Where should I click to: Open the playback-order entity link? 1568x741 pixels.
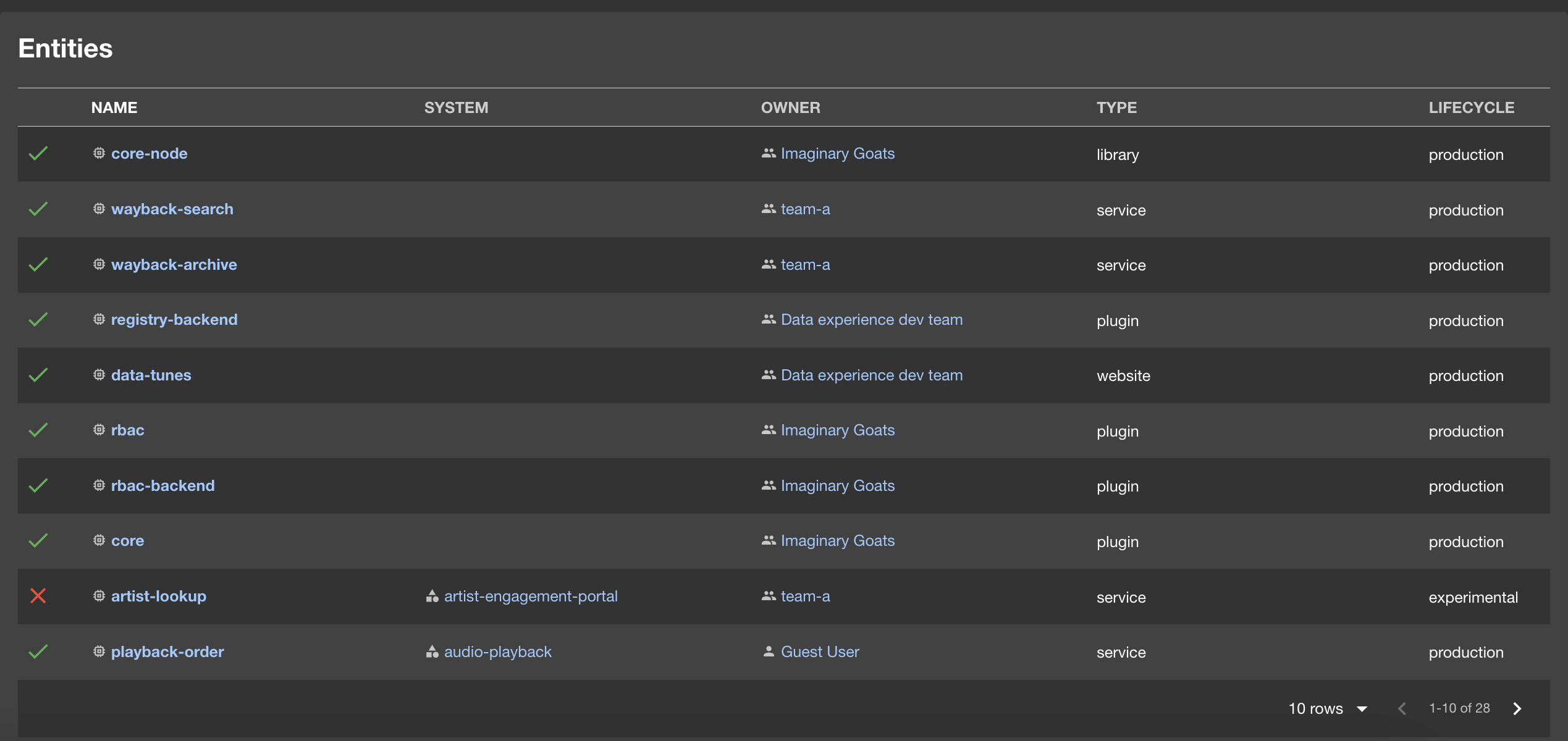coord(167,651)
